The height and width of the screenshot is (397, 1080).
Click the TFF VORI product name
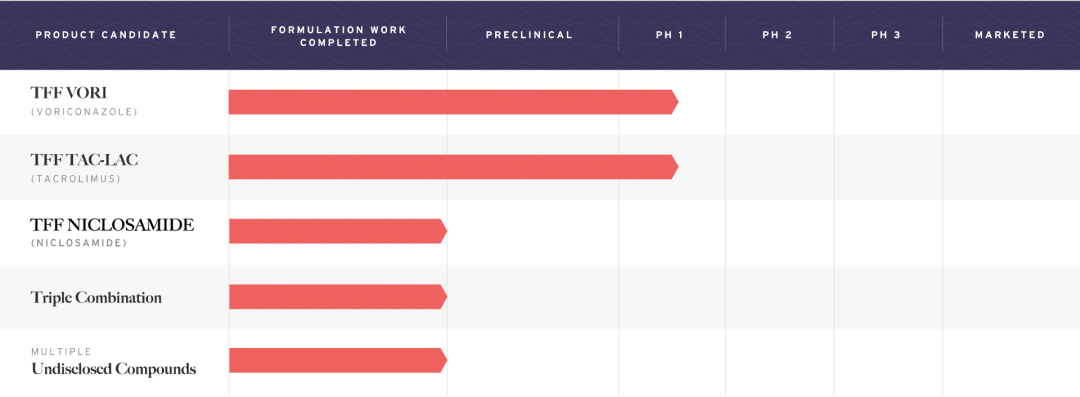tap(68, 94)
